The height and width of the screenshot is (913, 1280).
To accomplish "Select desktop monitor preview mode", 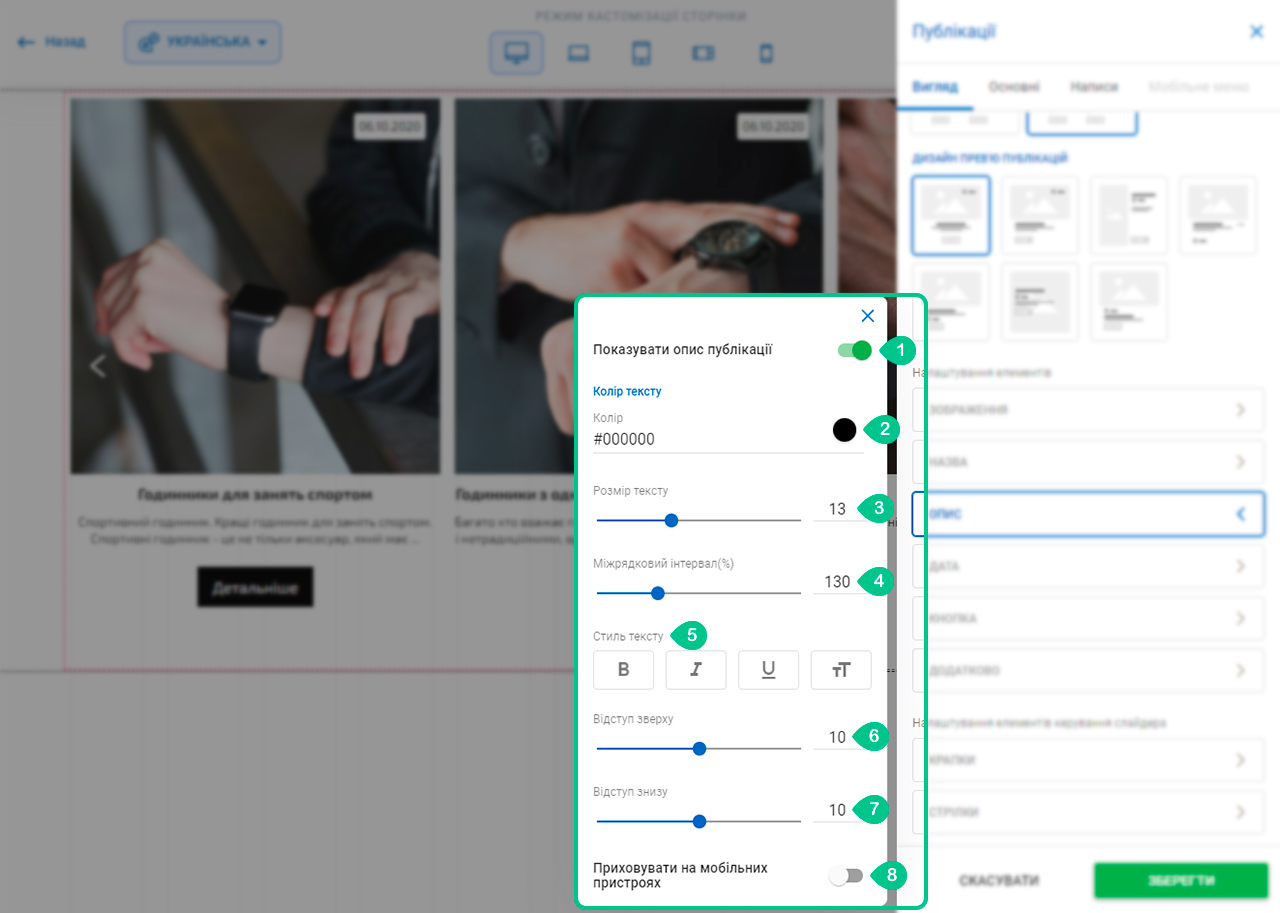I will coord(516,53).
